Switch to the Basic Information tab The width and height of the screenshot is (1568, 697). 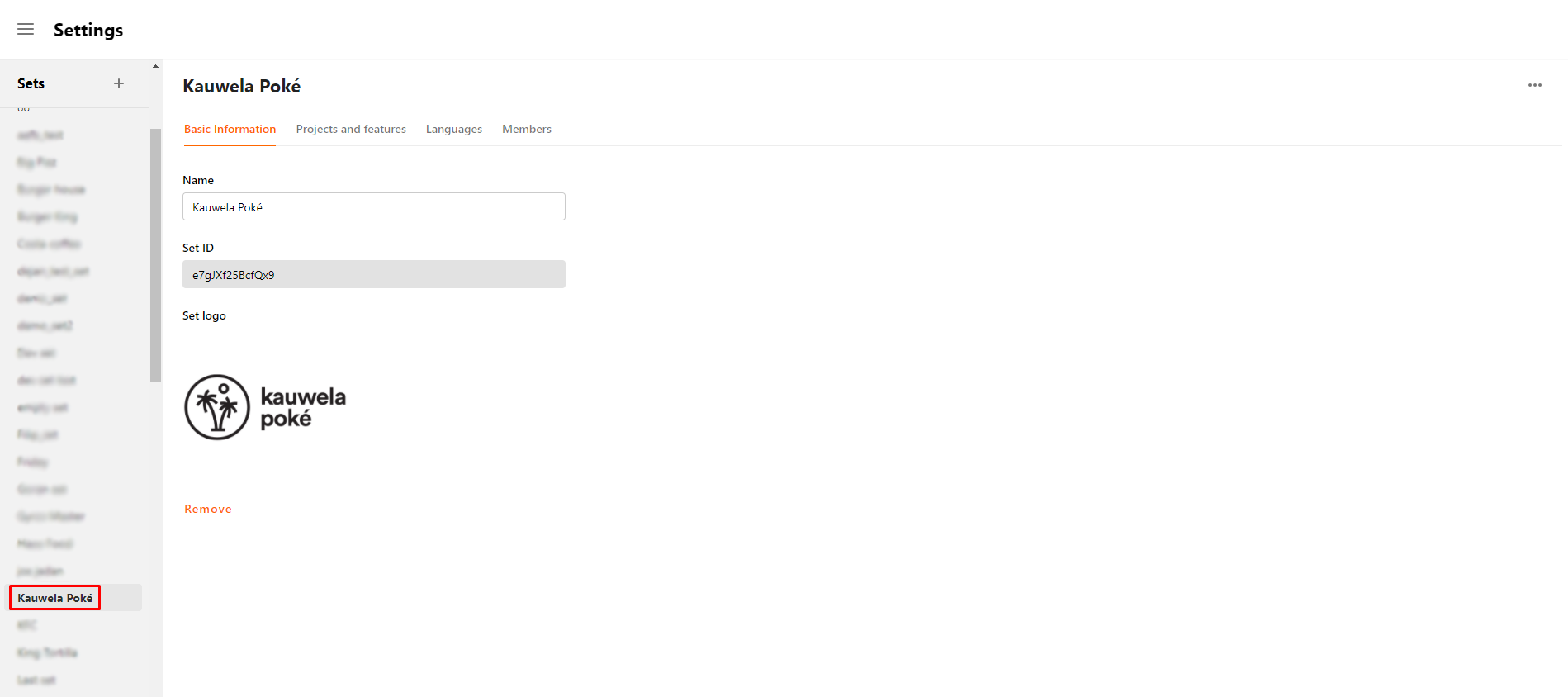[x=230, y=129]
